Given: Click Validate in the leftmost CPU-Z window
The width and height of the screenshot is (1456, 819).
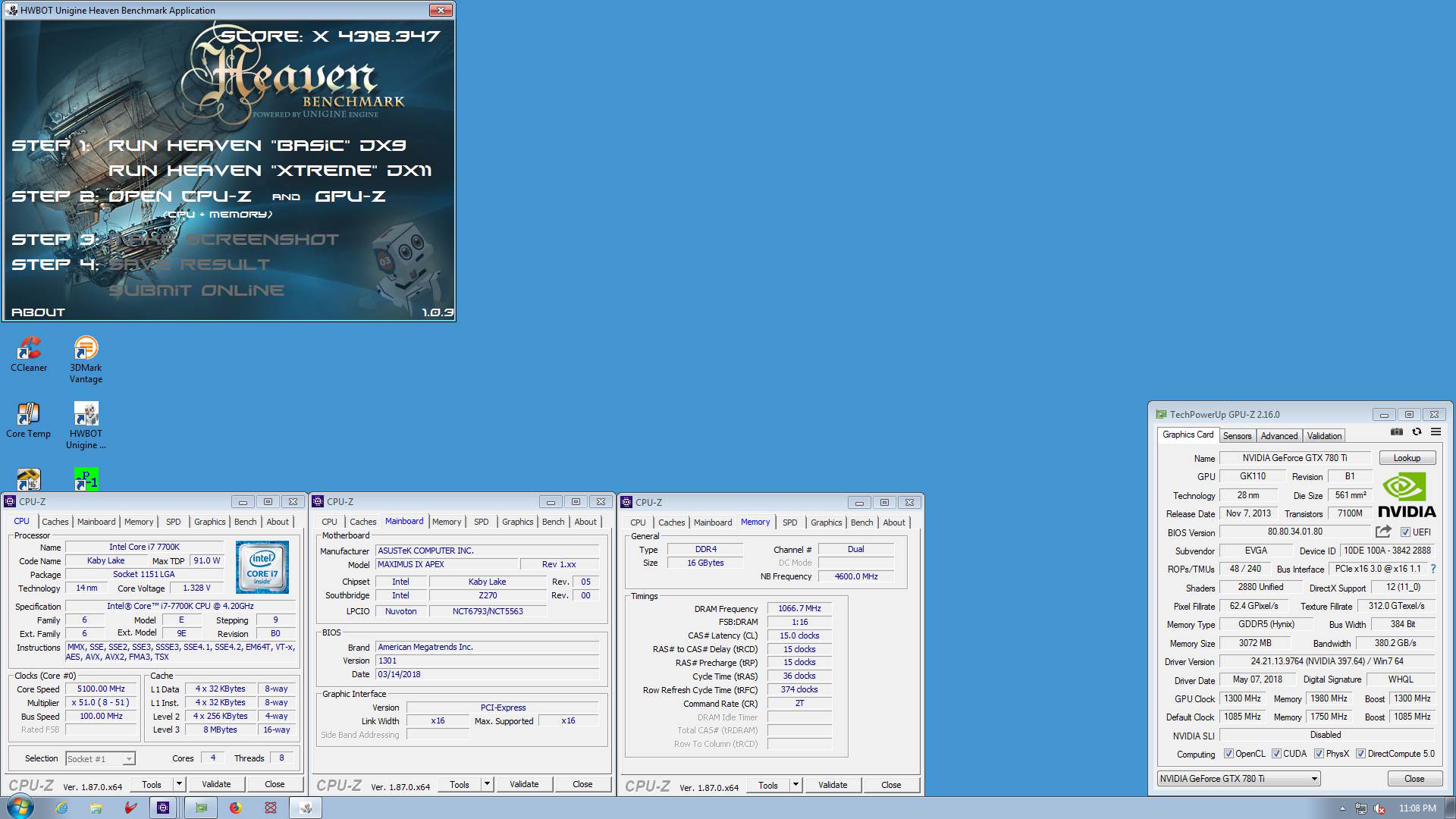Looking at the screenshot, I should coord(216,784).
